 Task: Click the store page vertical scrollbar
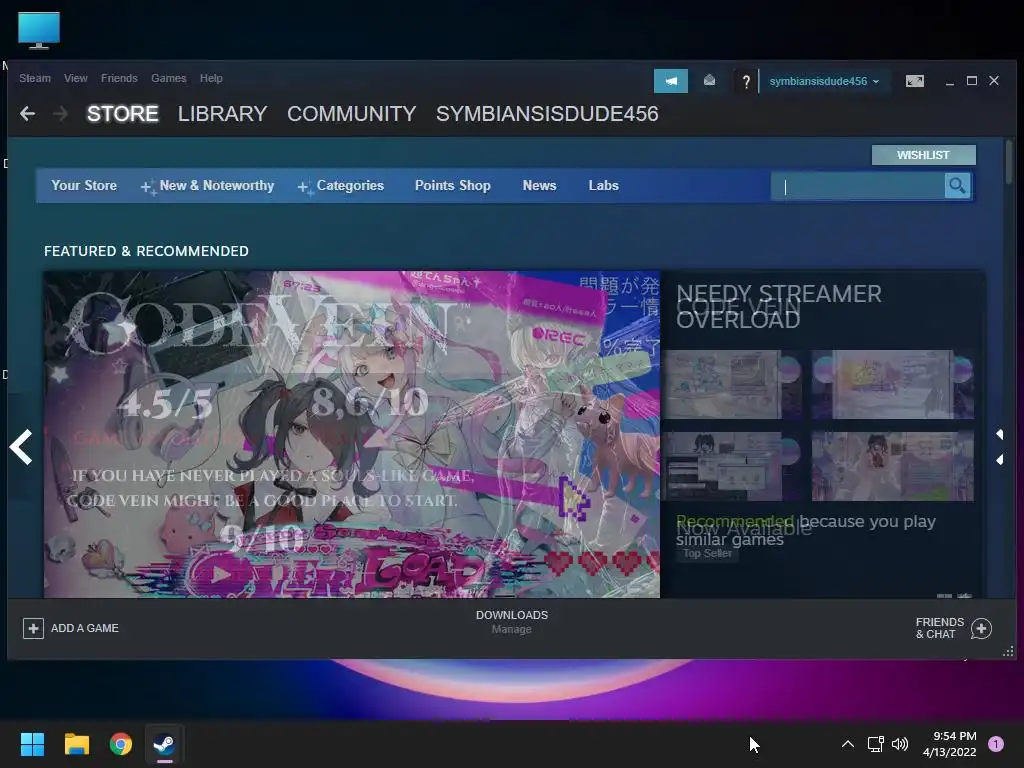pyautogui.click(x=1009, y=161)
